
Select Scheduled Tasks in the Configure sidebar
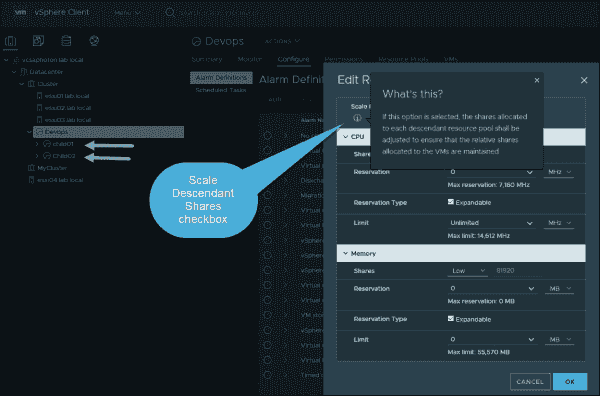[221, 90]
